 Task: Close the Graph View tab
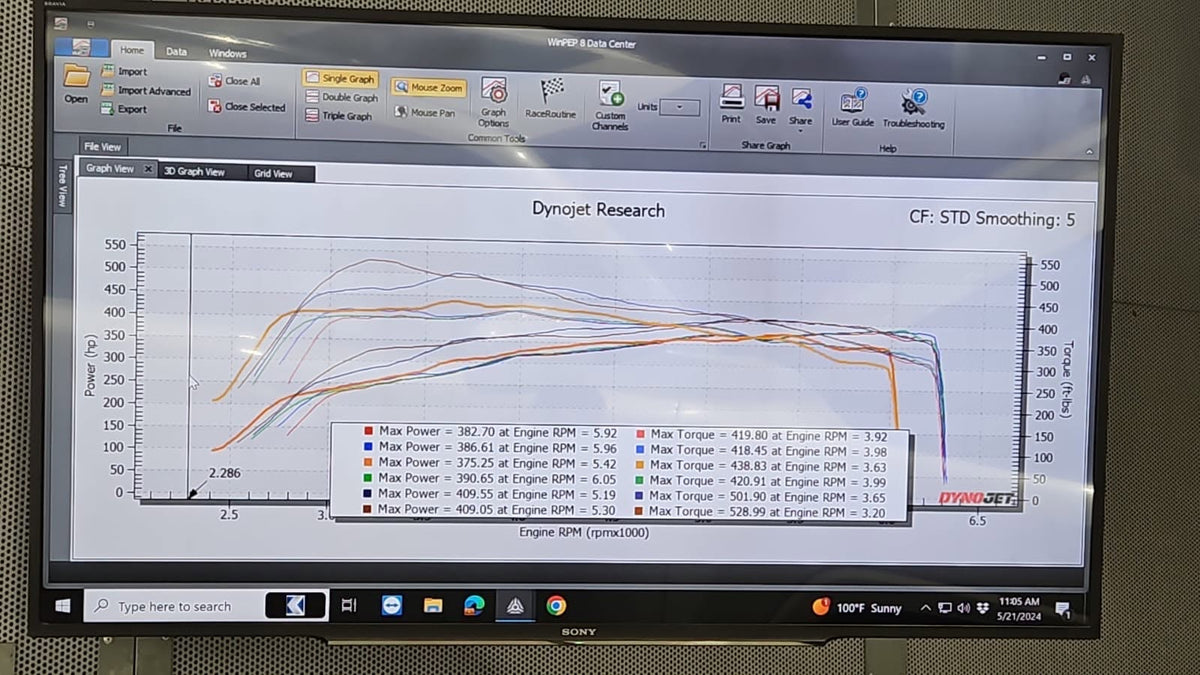tap(148, 169)
